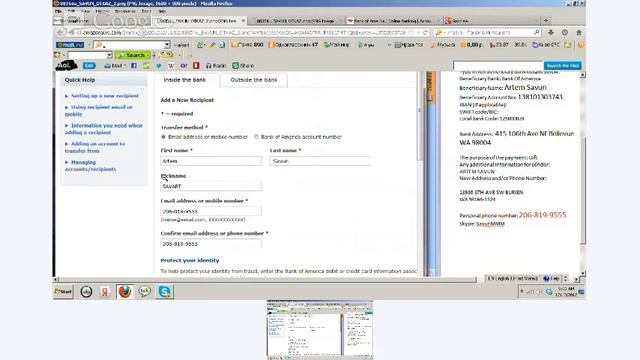Expand Adding an account to transfer from
The width and height of the screenshot is (640, 360).
point(95,147)
